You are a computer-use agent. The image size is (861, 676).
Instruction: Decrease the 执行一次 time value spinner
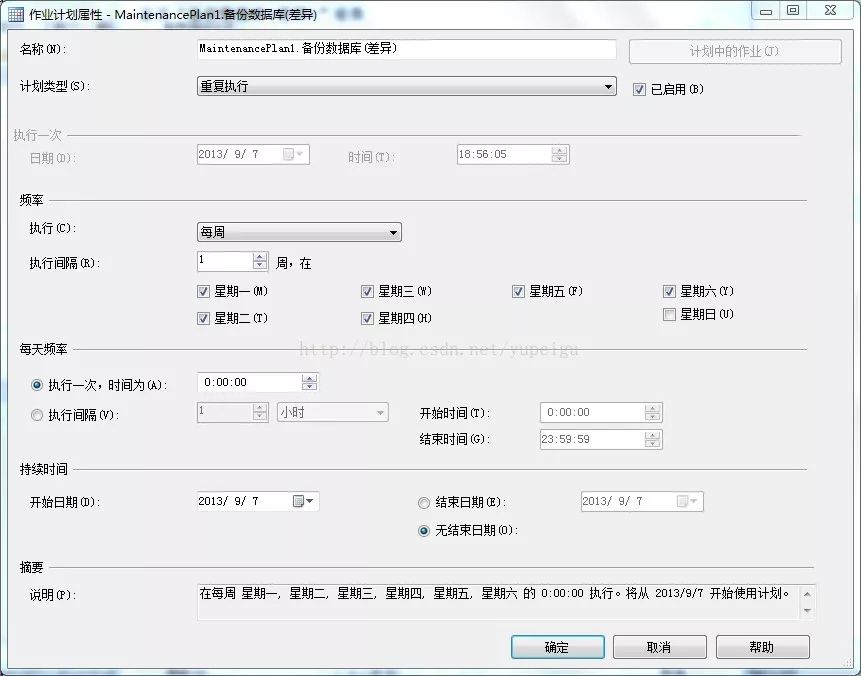coord(309,387)
